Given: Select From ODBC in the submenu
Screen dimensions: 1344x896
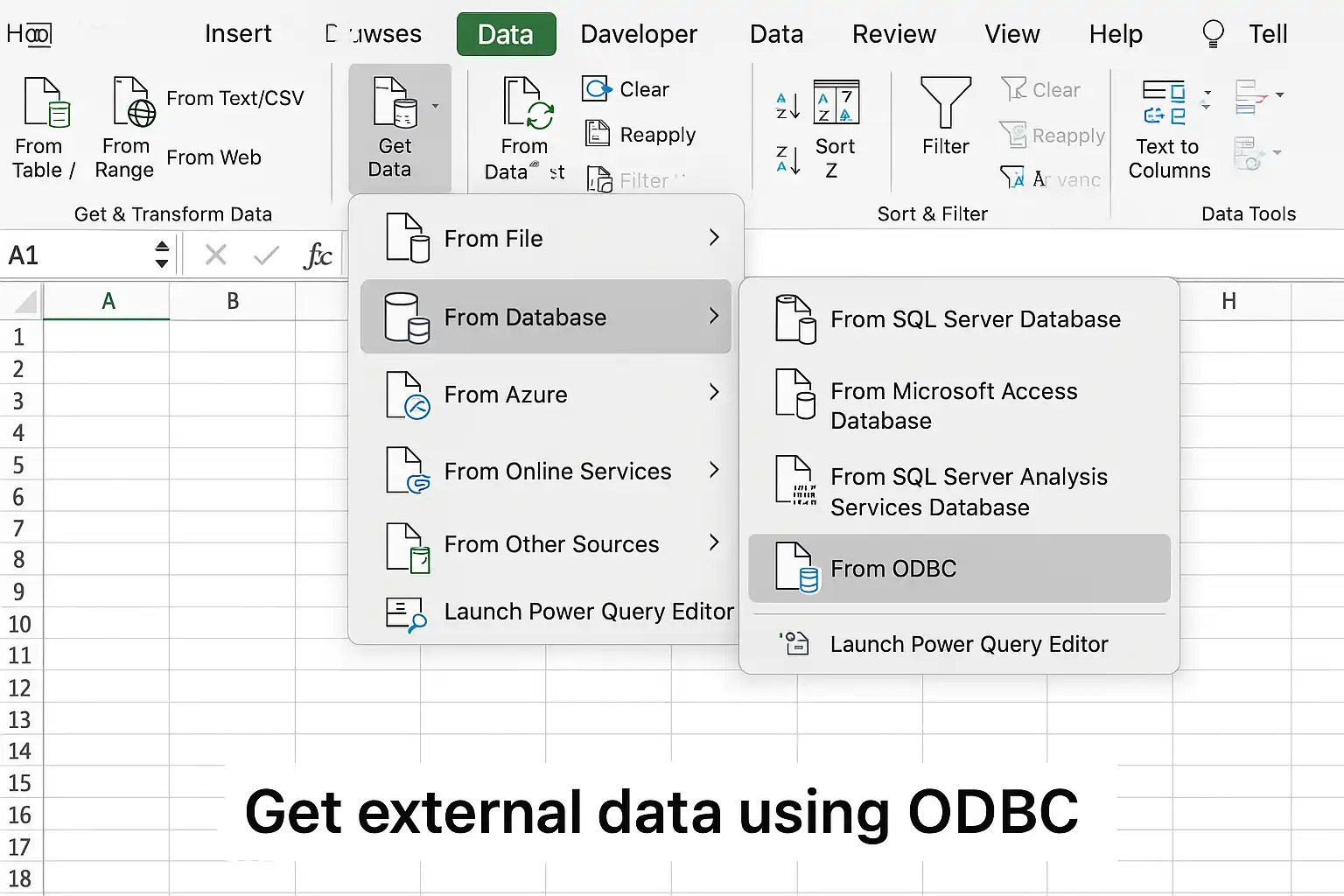Looking at the screenshot, I should point(959,569).
